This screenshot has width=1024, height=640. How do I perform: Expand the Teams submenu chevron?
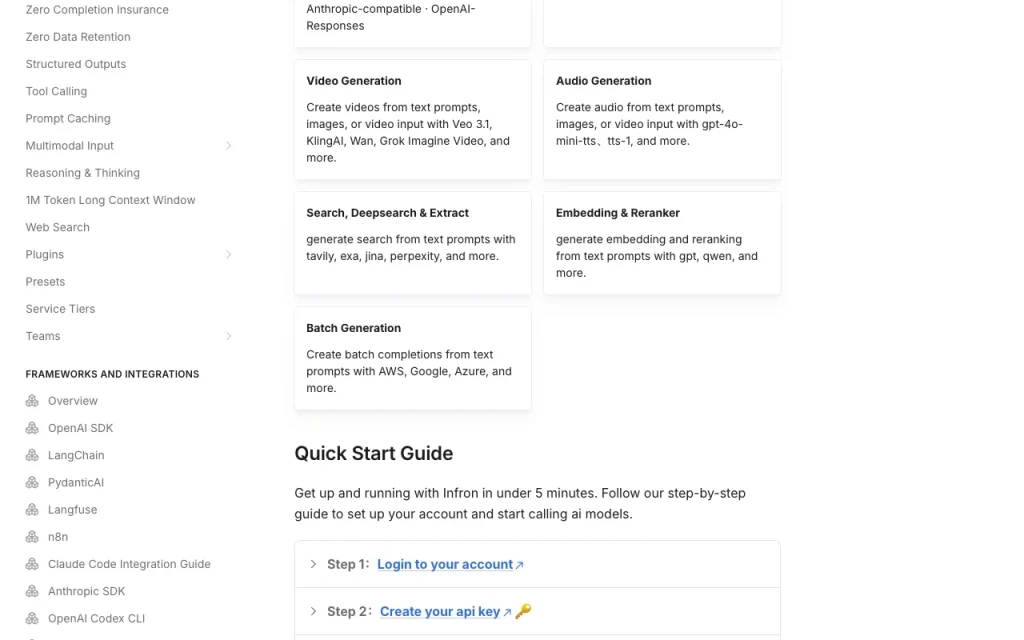pos(229,336)
